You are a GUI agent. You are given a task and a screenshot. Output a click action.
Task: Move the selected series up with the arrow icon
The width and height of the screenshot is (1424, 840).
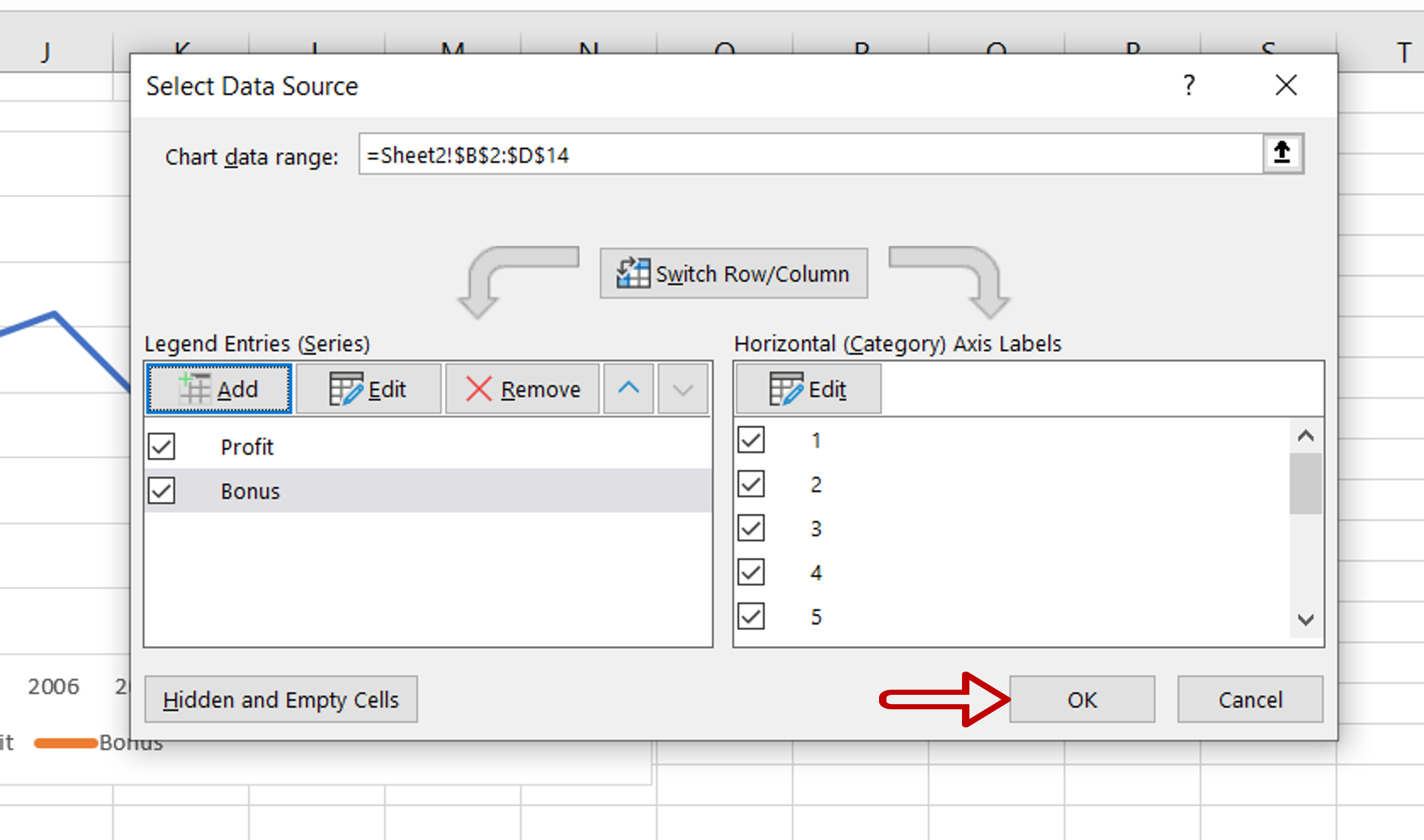pyautogui.click(x=628, y=389)
